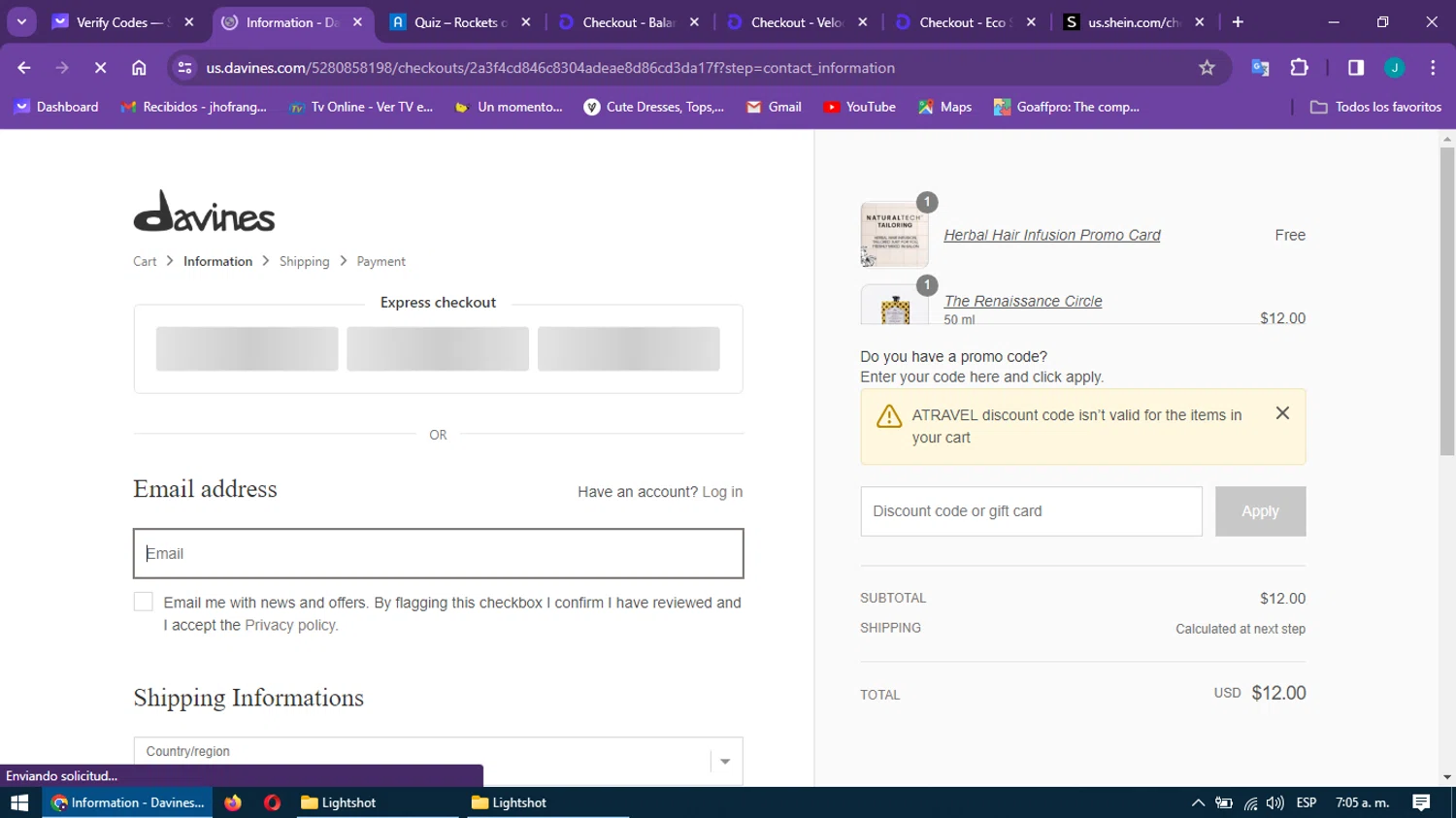Click the Log in link
Image resolution: width=1456 pixels, height=818 pixels.
[x=722, y=492]
